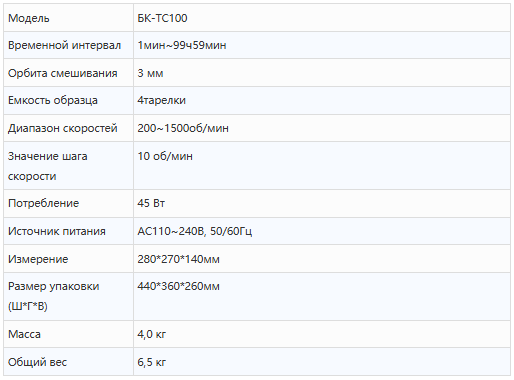
Task: Click the 'Орбита смешивания' label
Action: [63, 73]
